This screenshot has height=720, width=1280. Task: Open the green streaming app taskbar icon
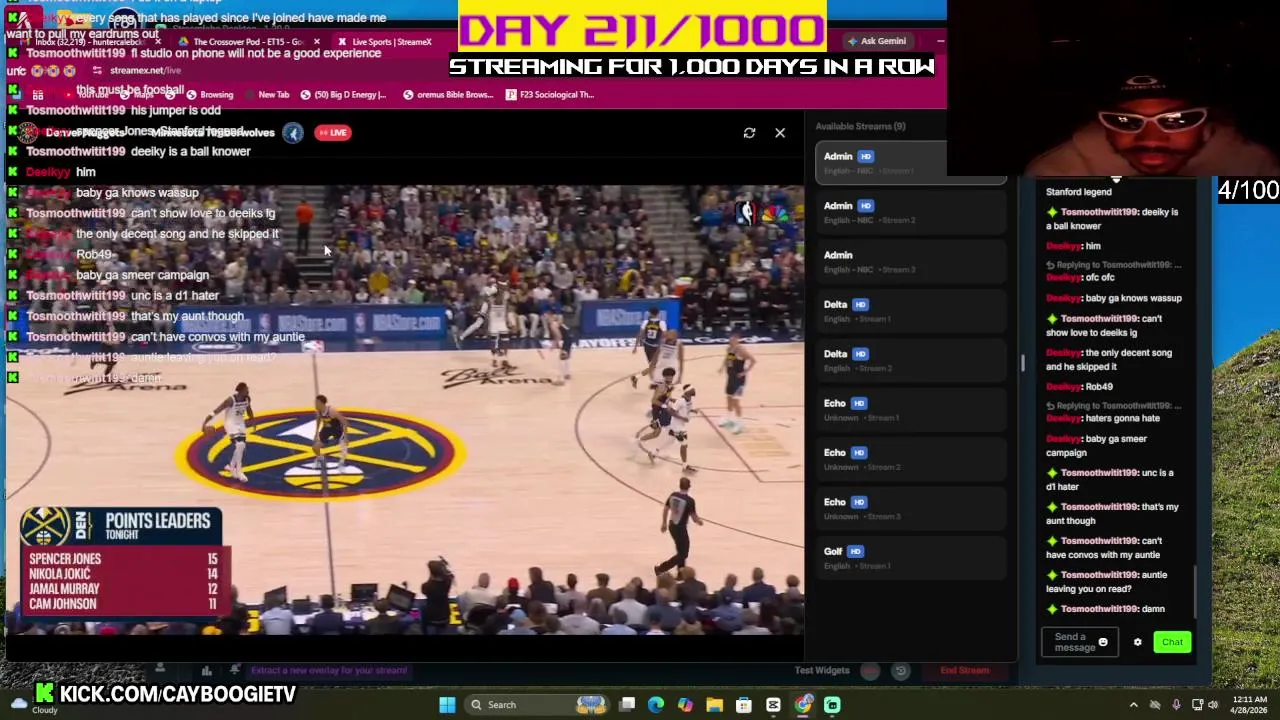pos(832,705)
